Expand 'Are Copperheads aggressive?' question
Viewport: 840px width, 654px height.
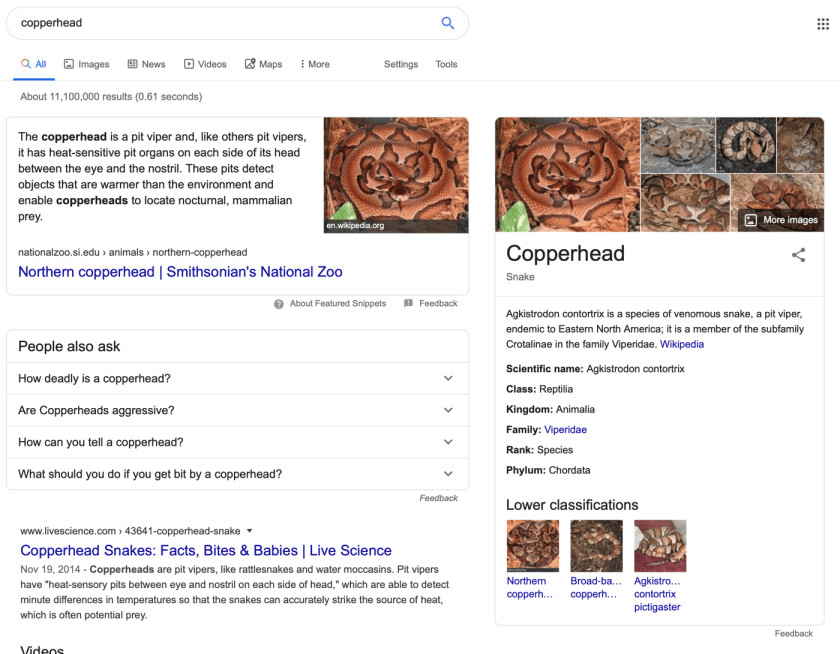coord(237,410)
